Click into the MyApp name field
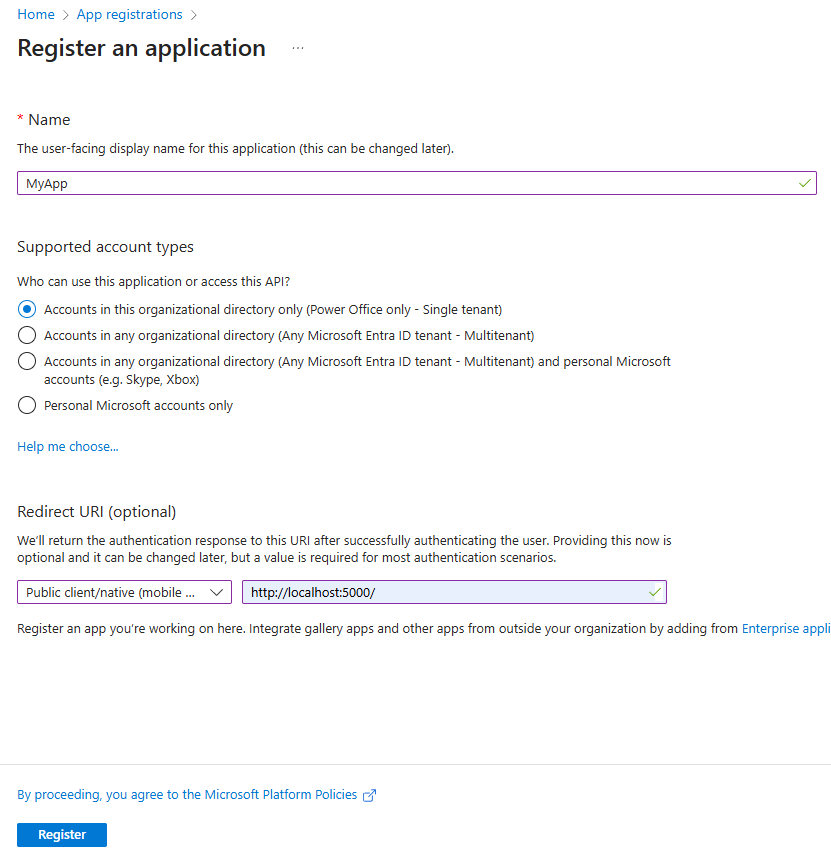831x853 pixels. [x=400, y=184]
